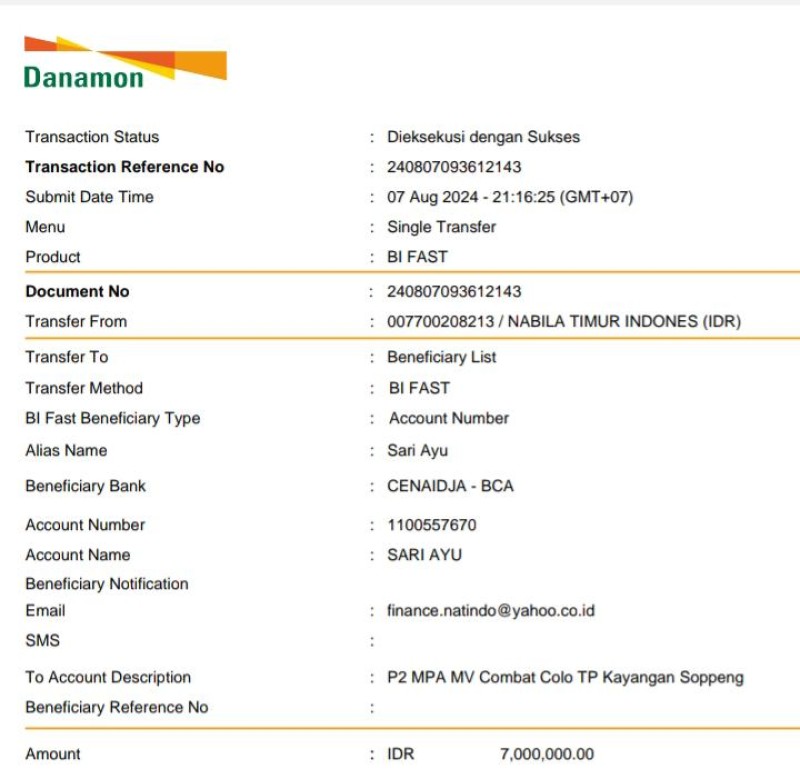Select the 'Menu' field label

(45, 227)
